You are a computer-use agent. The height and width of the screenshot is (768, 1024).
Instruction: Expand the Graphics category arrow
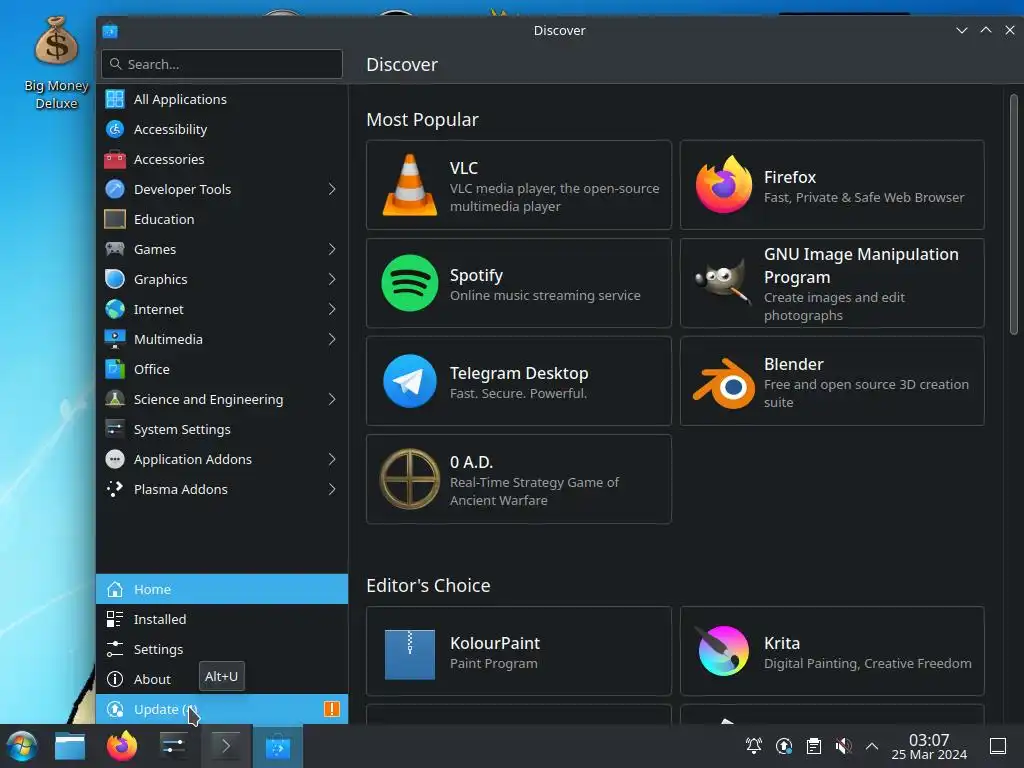tap(332, 280)
